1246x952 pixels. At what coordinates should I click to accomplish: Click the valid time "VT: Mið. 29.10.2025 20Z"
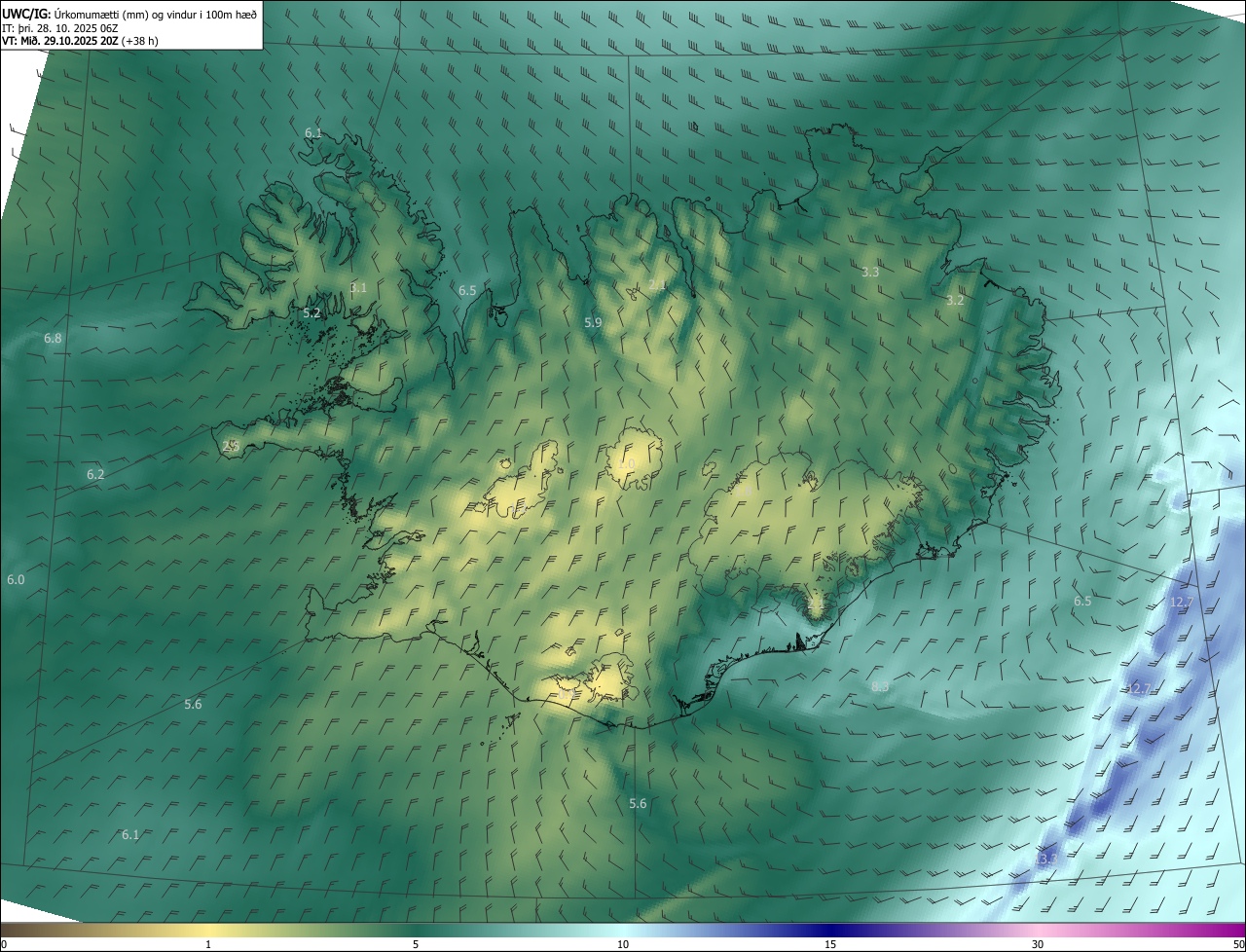coord(61,41)
